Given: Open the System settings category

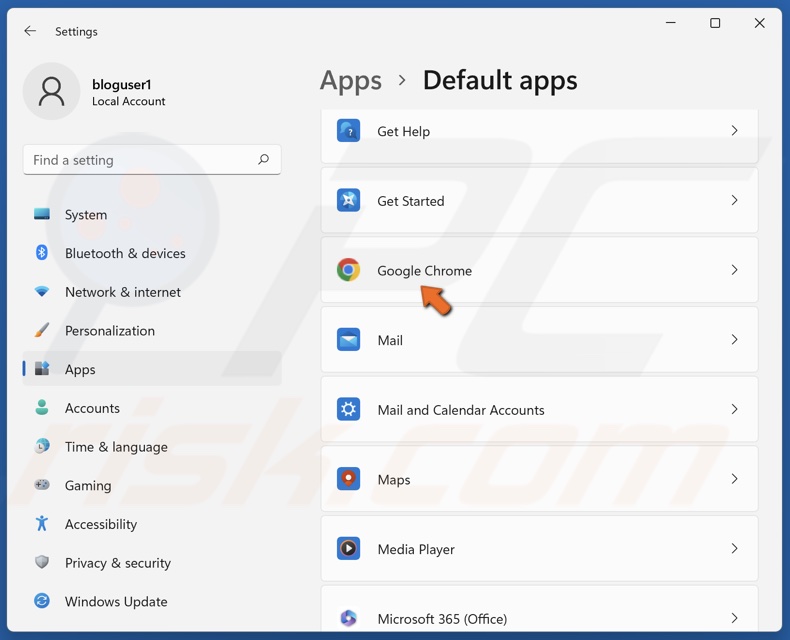Looking at the screenshot, I should [x=152, y=214].
